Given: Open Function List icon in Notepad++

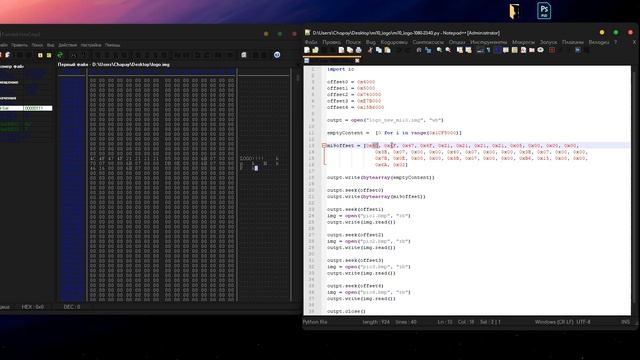Looking at the screenshot, I should tap(523, 50).
